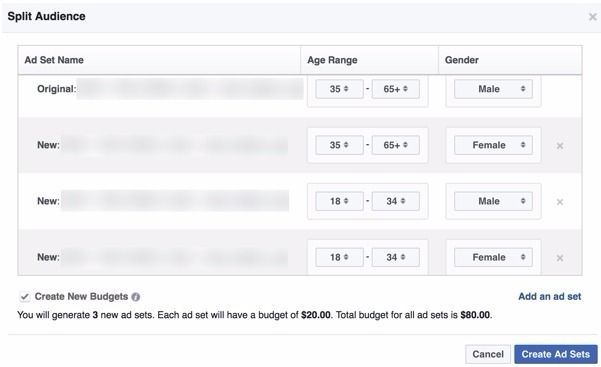Click the Cancel button
This screenshot has height=367, width=601.
tap(488, 354)
